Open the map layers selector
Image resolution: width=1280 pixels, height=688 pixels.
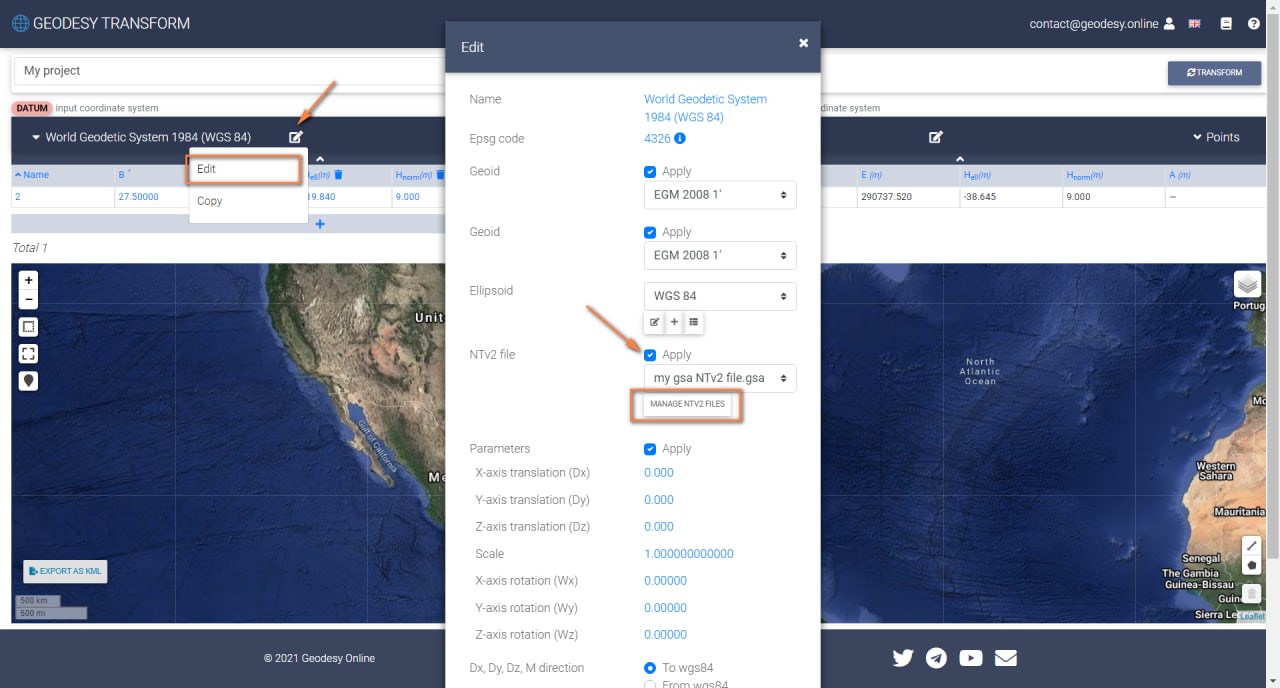click(x=1247, y=285)
